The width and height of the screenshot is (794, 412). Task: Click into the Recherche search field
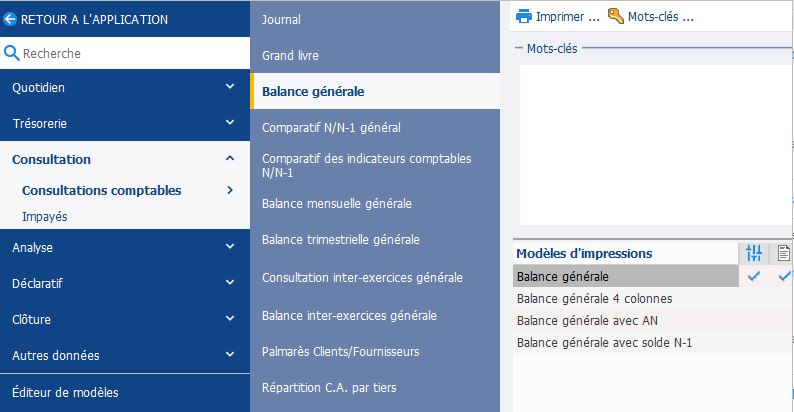[x=134, y=53]
